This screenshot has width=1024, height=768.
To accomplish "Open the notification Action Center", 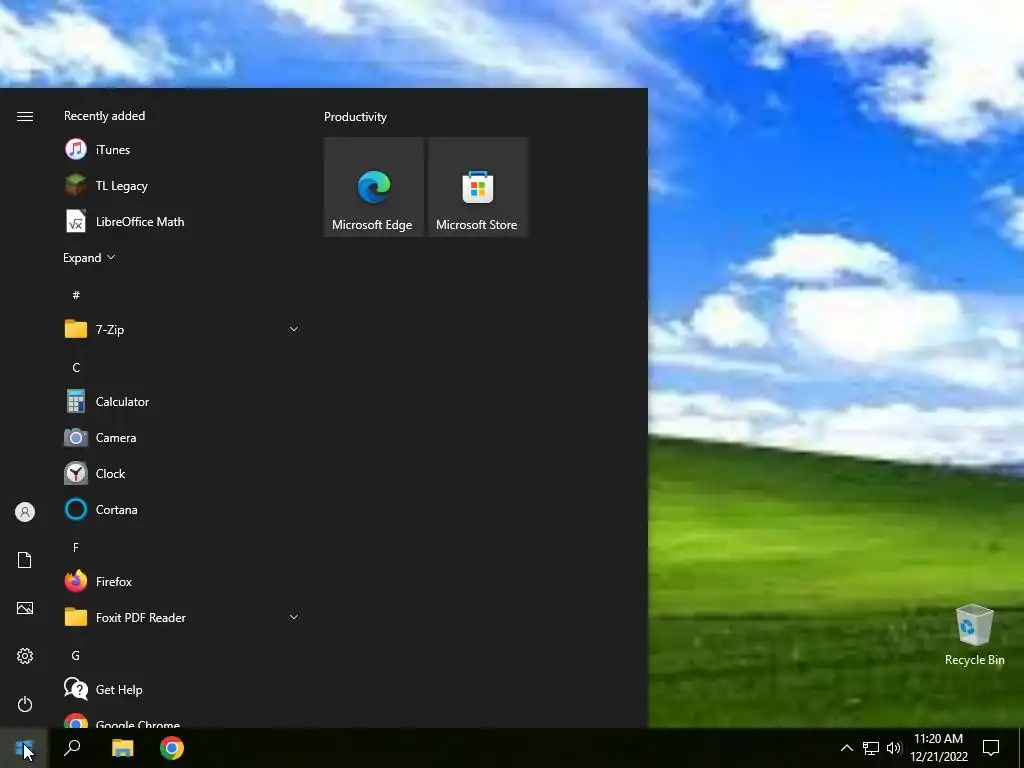I will (x=991, y=748).
